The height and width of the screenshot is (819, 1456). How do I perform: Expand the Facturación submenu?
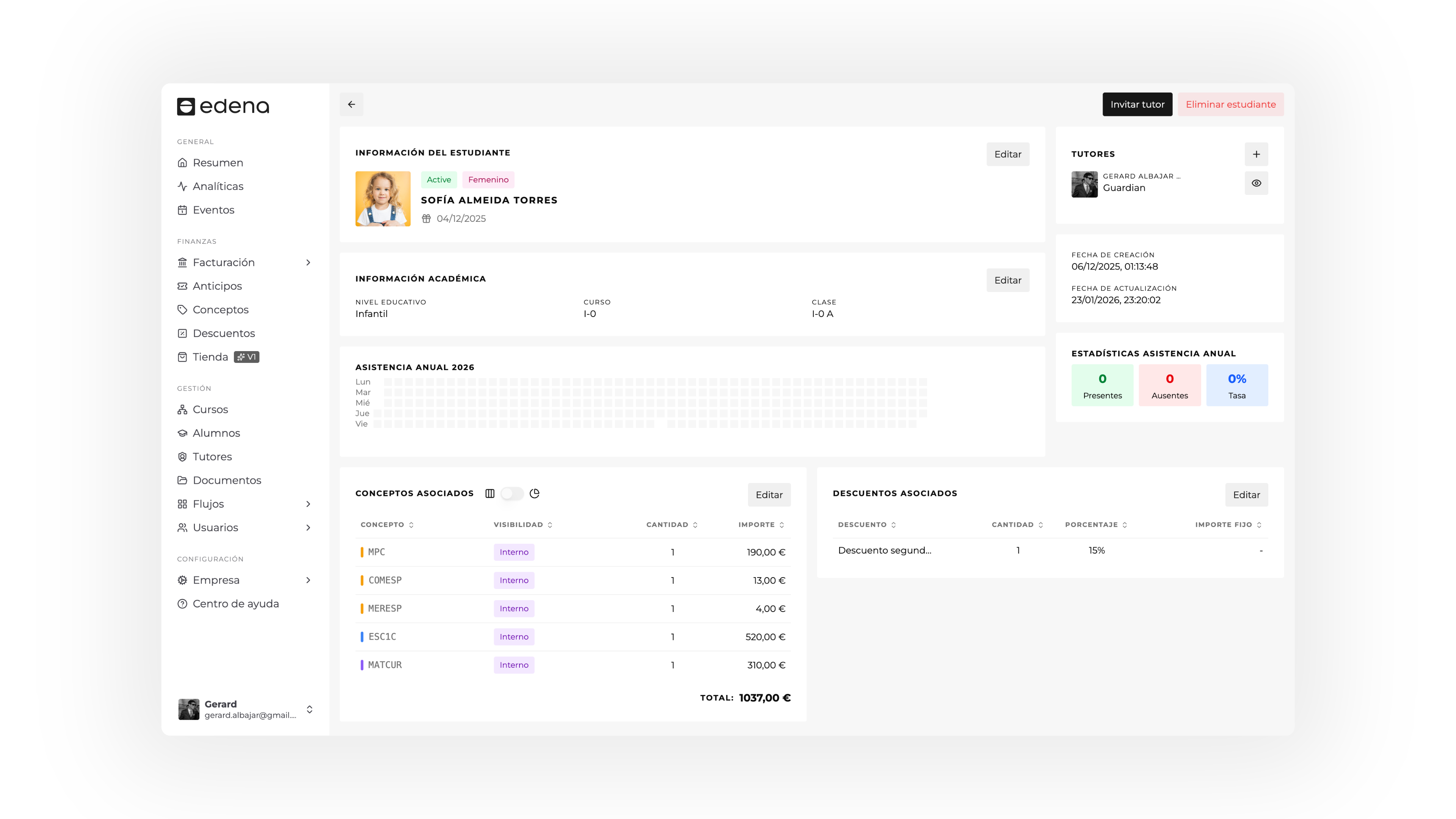309,262
